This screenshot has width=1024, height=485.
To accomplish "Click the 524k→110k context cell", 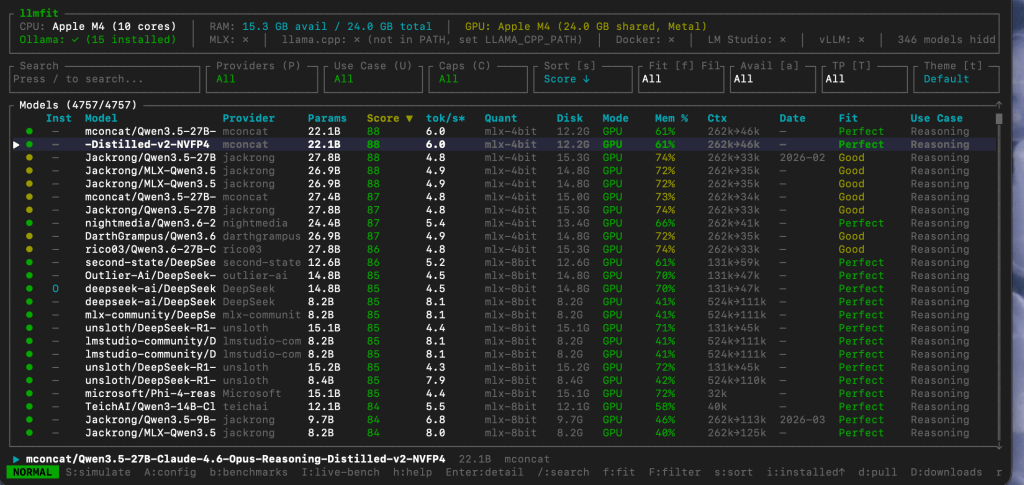I will [737, 380].
